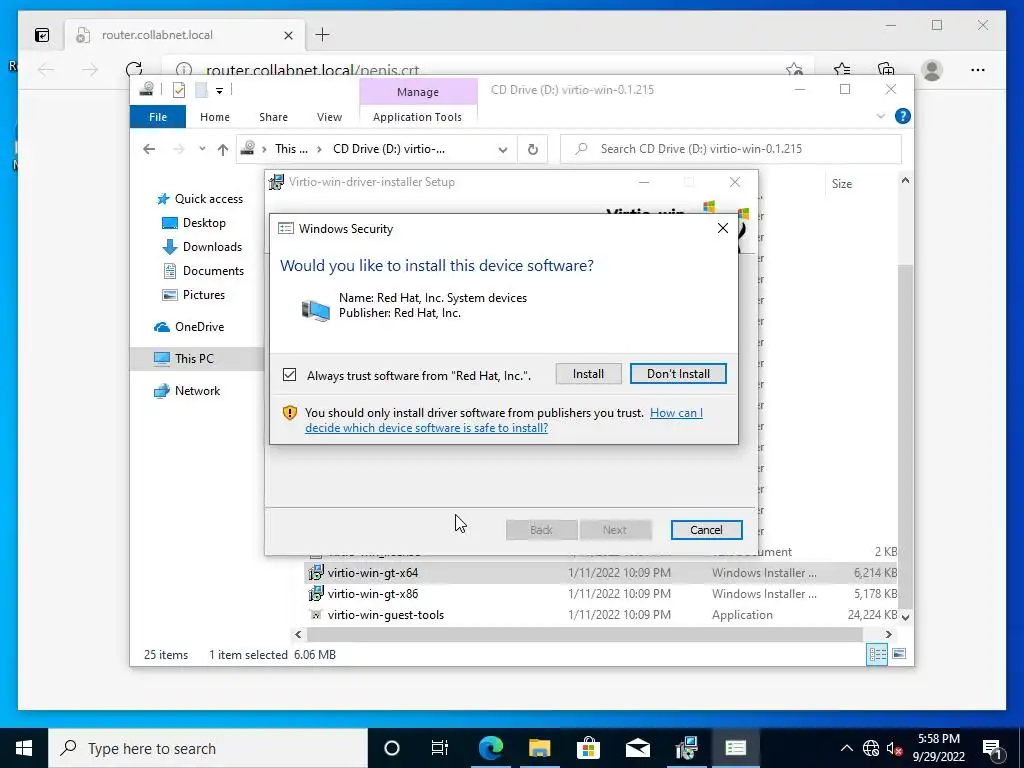Sort files by the Size column
The image size is (1024, 768).
point(842,184)
